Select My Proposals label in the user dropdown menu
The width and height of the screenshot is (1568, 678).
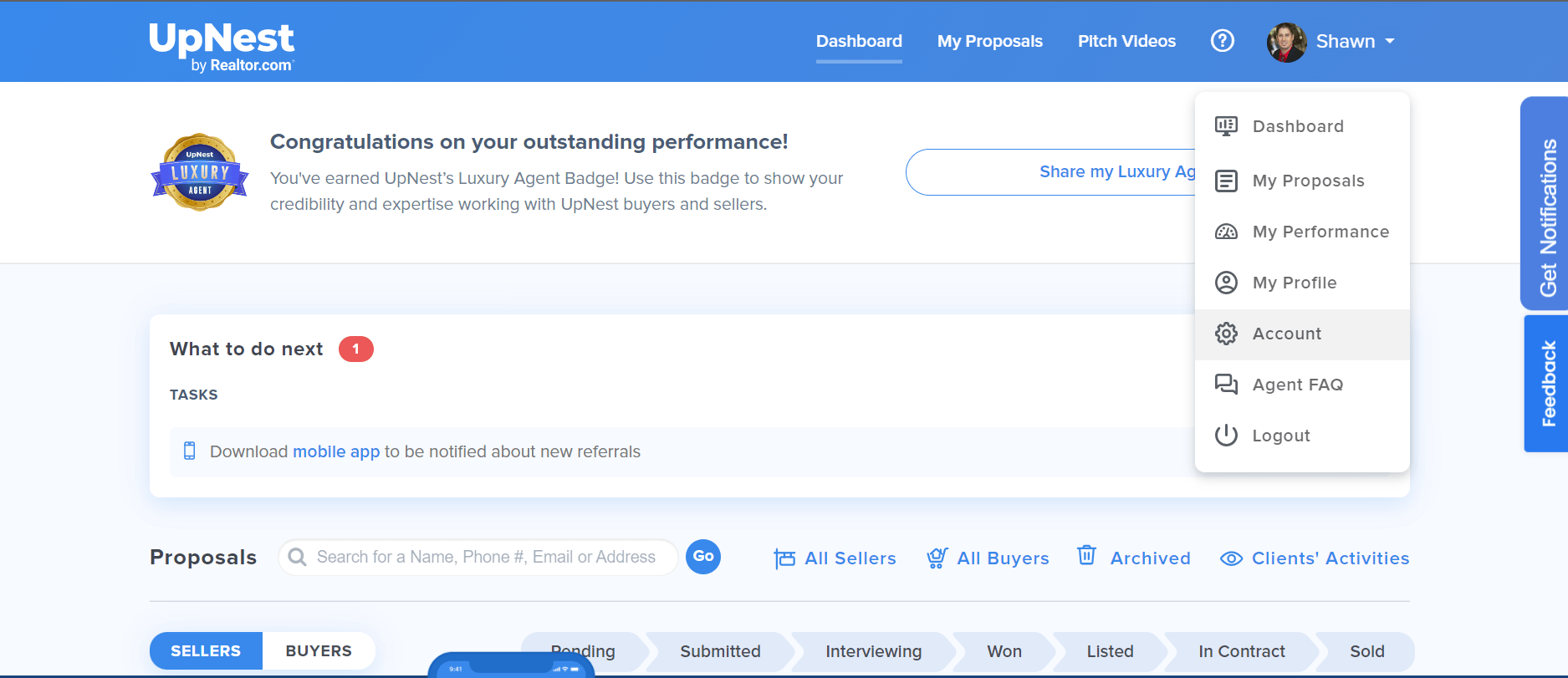[1308, 181]
